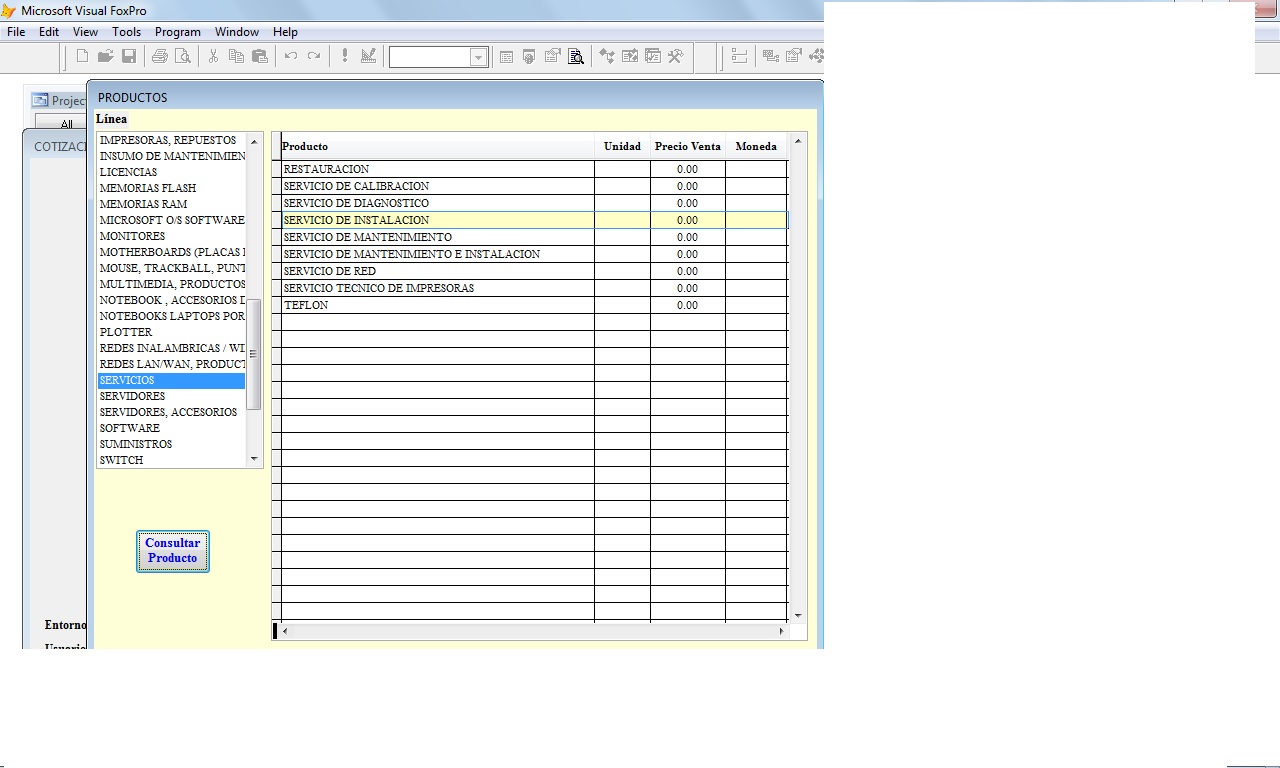Select SERVIDORES in the Línea list

[171, 396]
